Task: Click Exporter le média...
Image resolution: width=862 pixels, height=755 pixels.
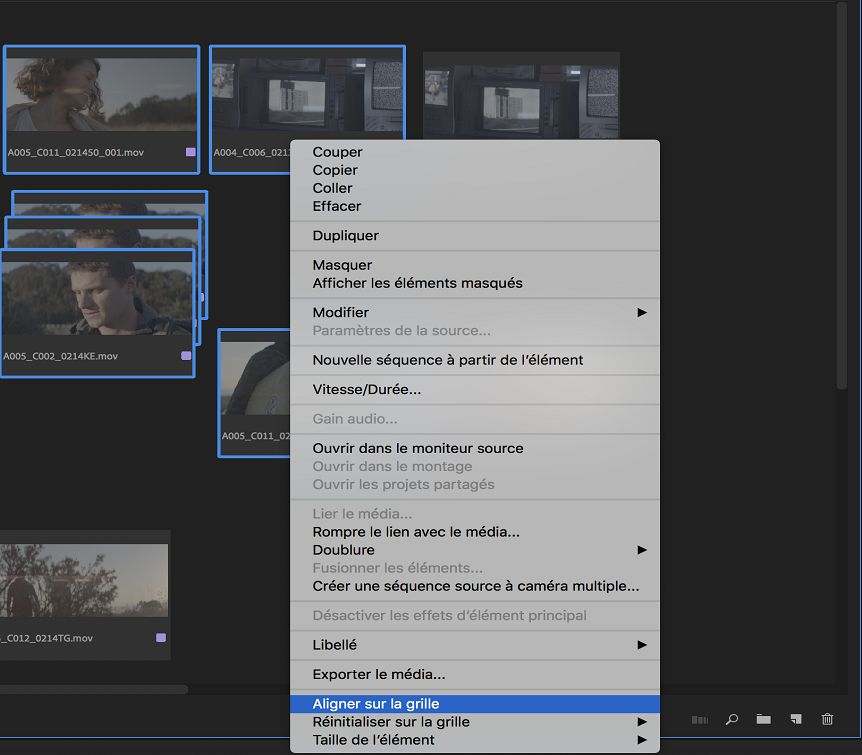Action: [x=379, y=675]
